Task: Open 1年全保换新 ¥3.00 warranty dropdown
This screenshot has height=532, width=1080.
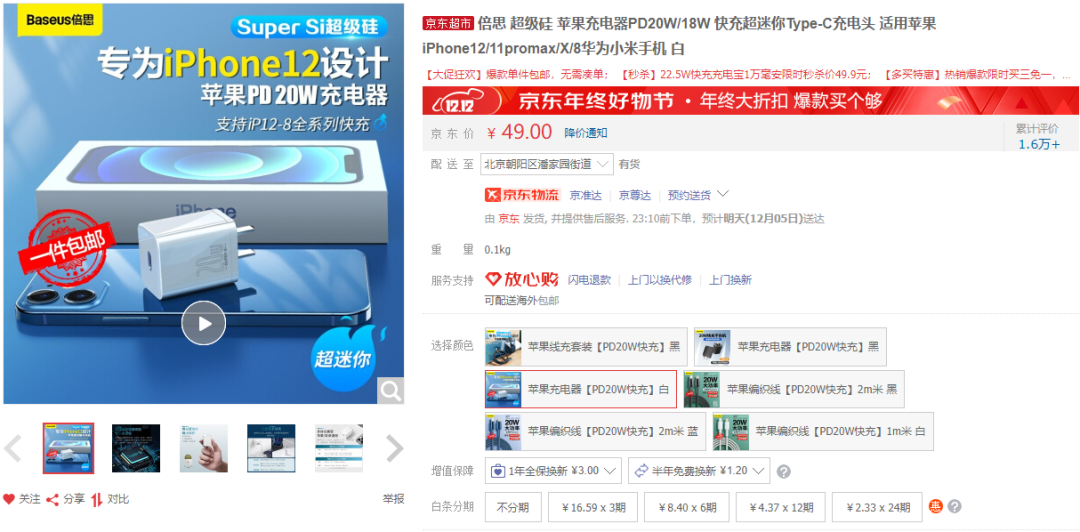Action: pos(553,471)
